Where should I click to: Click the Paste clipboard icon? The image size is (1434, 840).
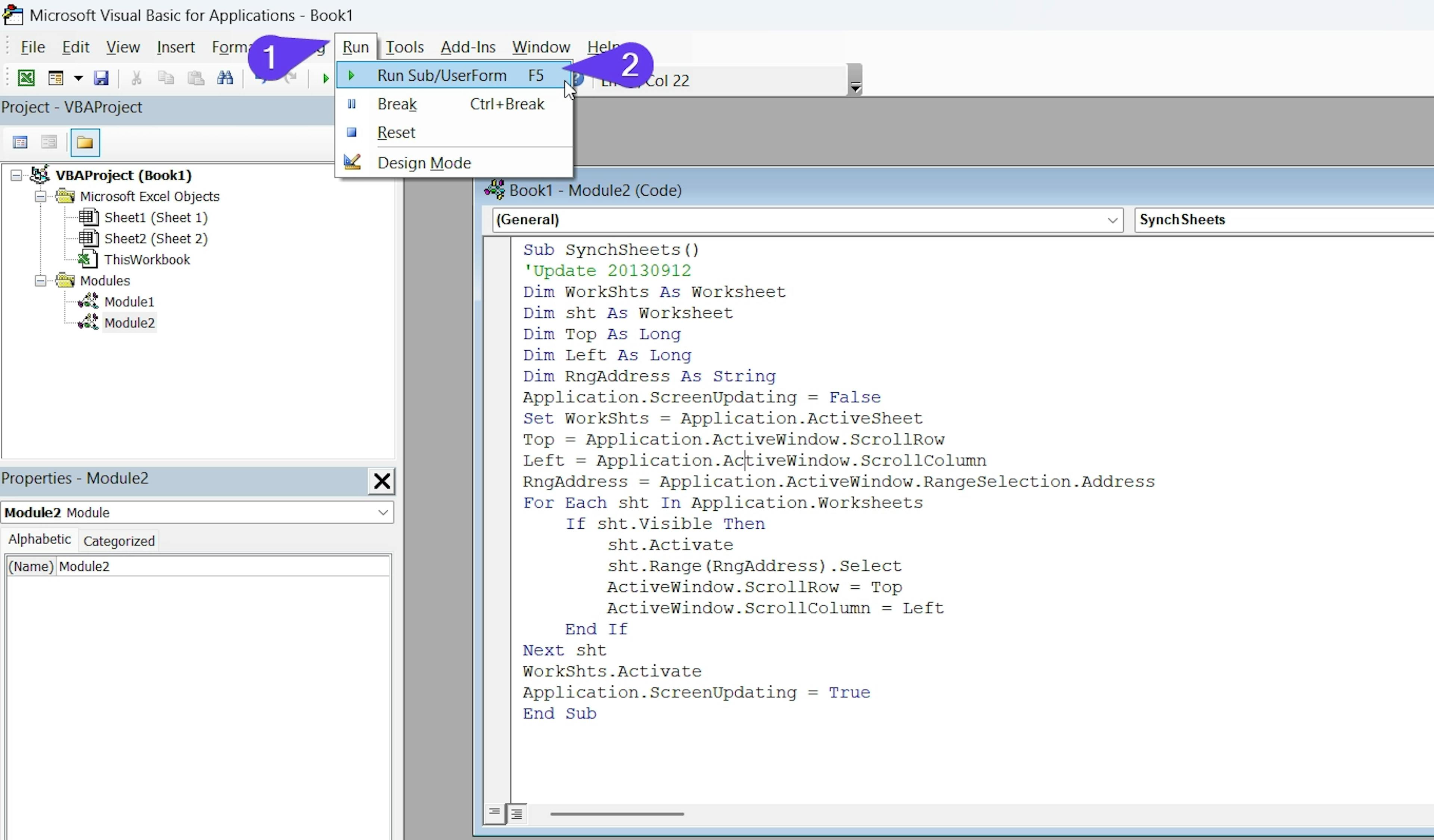click(196, 78)
